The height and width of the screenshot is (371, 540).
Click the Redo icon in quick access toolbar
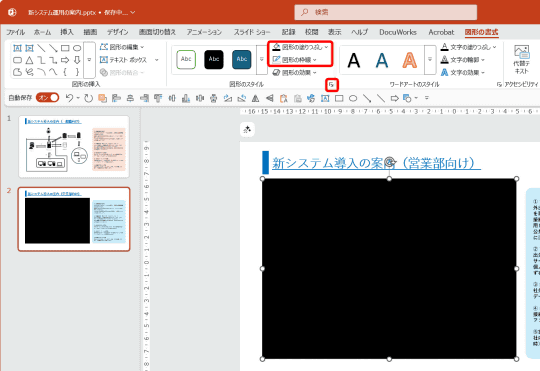89,98
